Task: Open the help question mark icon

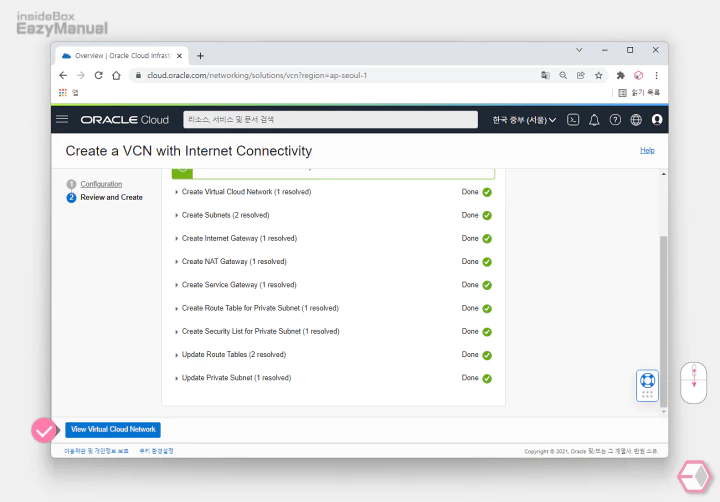Action: 615,120
